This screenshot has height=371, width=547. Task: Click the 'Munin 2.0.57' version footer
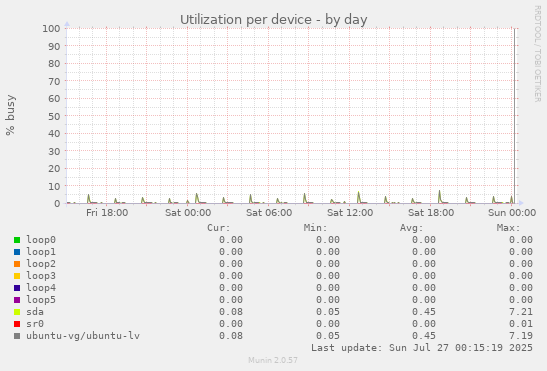coord(273,360)
